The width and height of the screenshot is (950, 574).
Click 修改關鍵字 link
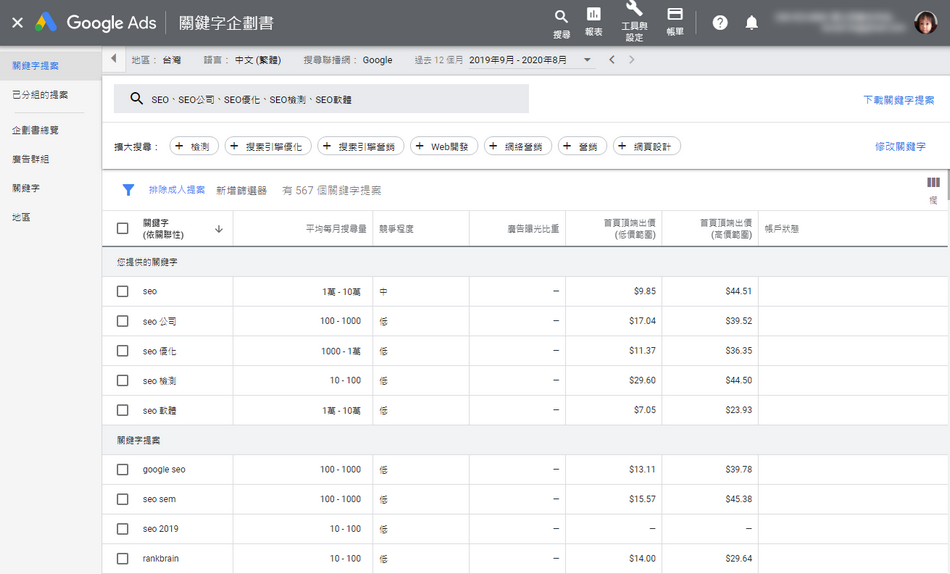tap(900, 146)
